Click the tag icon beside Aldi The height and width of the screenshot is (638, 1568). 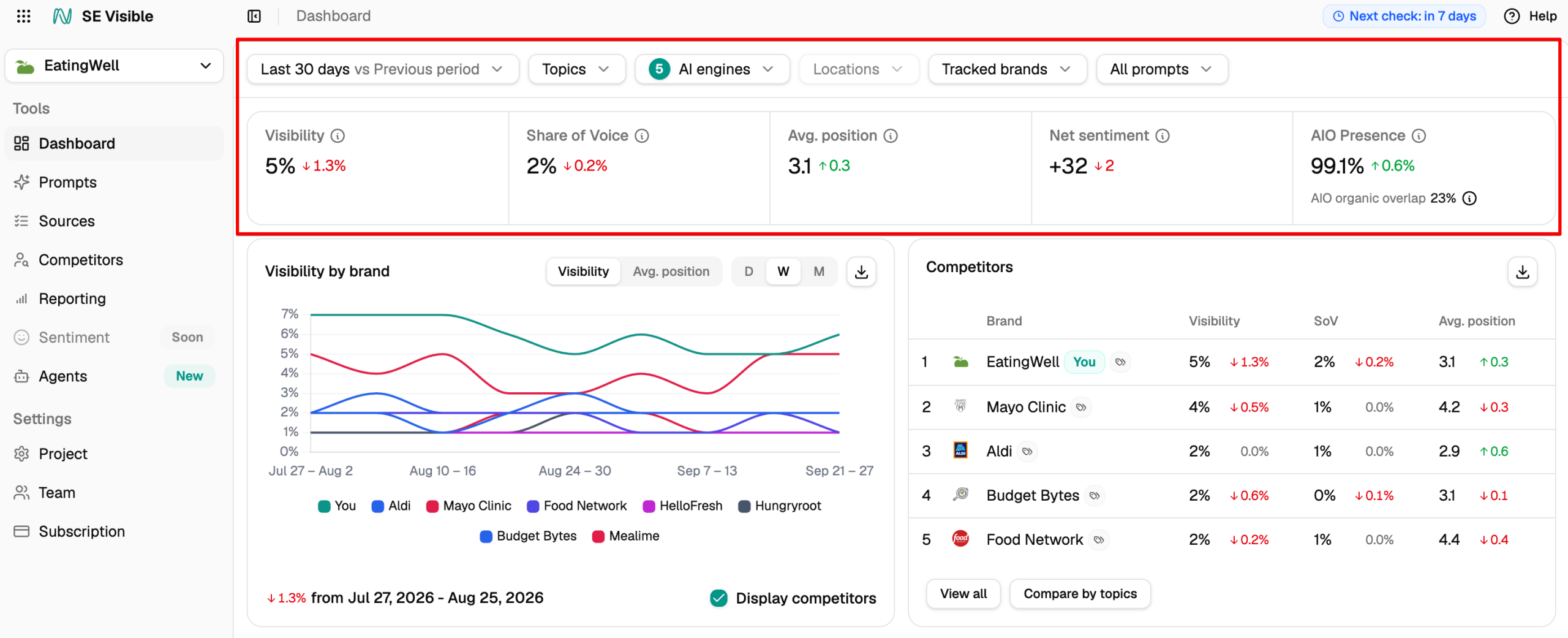pyautogui.click(x=1027, y=451)
